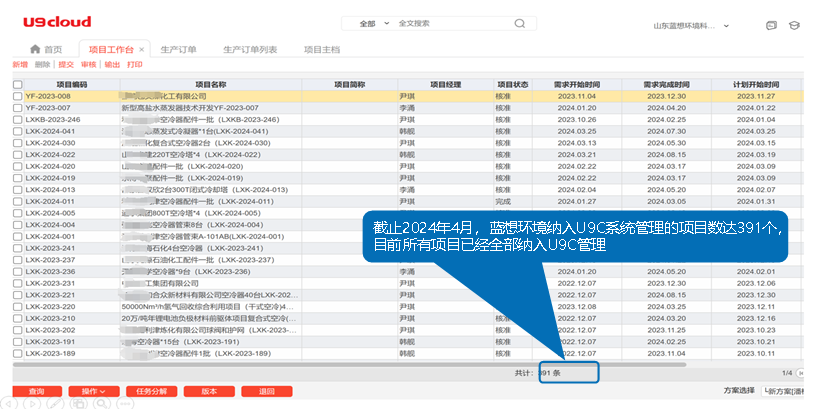Image resolution: width=831 pixels, height=410 pixels.
Task: Tick the checkbox for LXK-2024-041
Action: click(17, 131)
